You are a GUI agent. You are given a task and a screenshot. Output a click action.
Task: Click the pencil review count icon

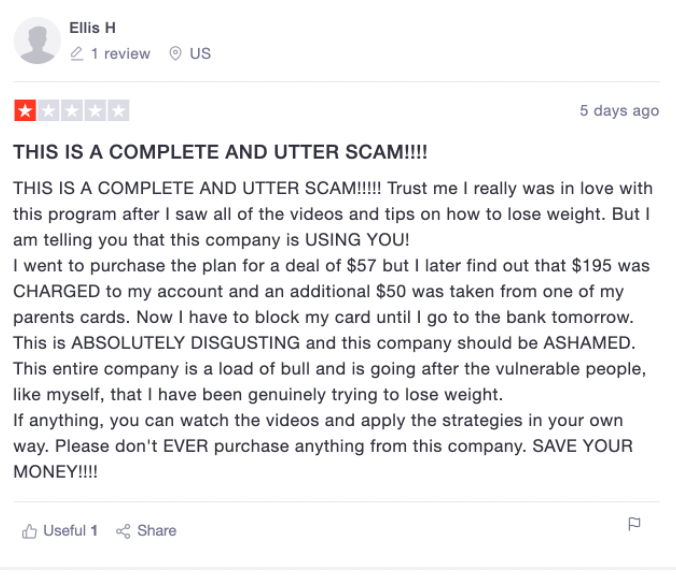[x=77, y=53]
